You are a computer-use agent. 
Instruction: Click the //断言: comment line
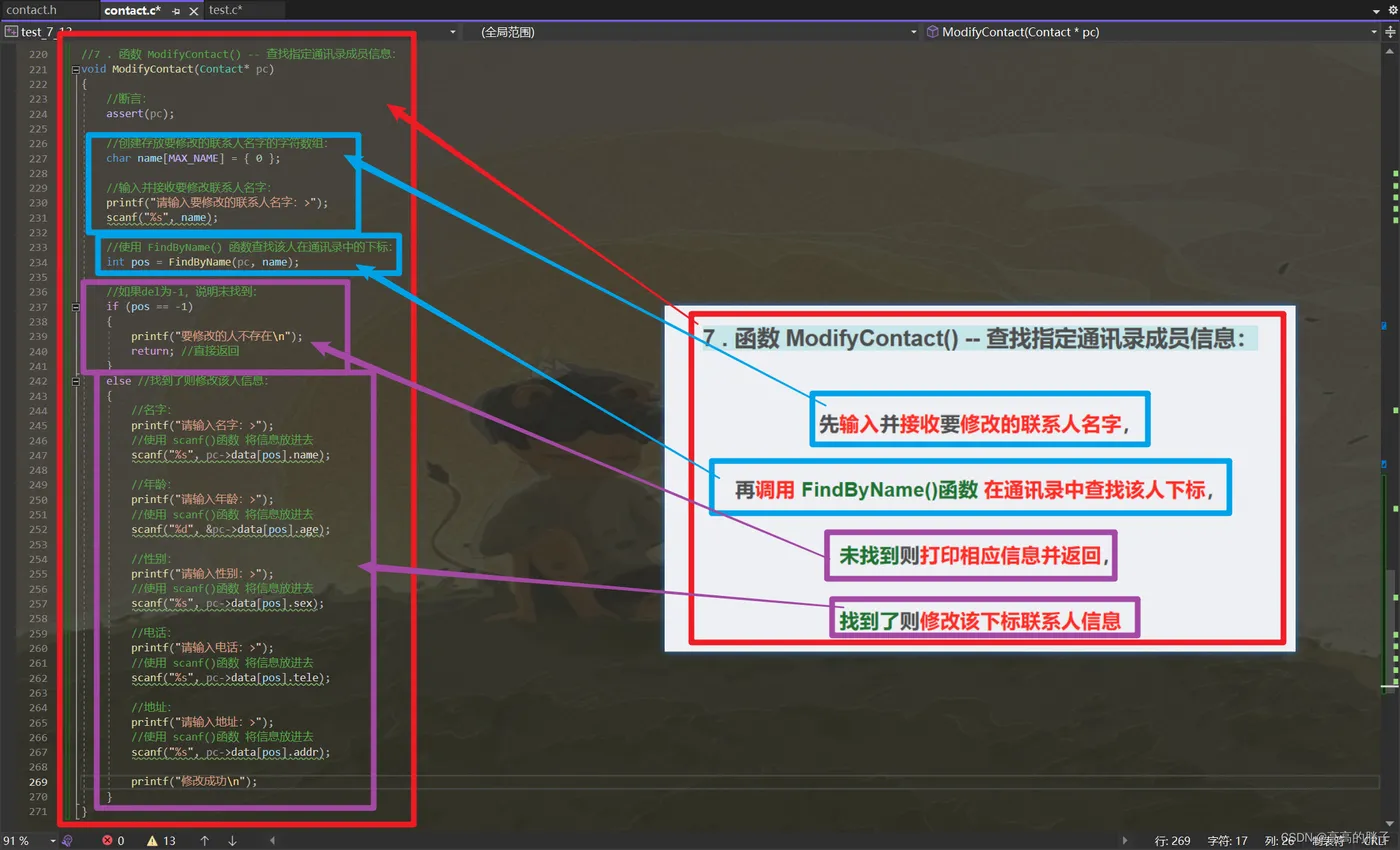pos(126,99)
